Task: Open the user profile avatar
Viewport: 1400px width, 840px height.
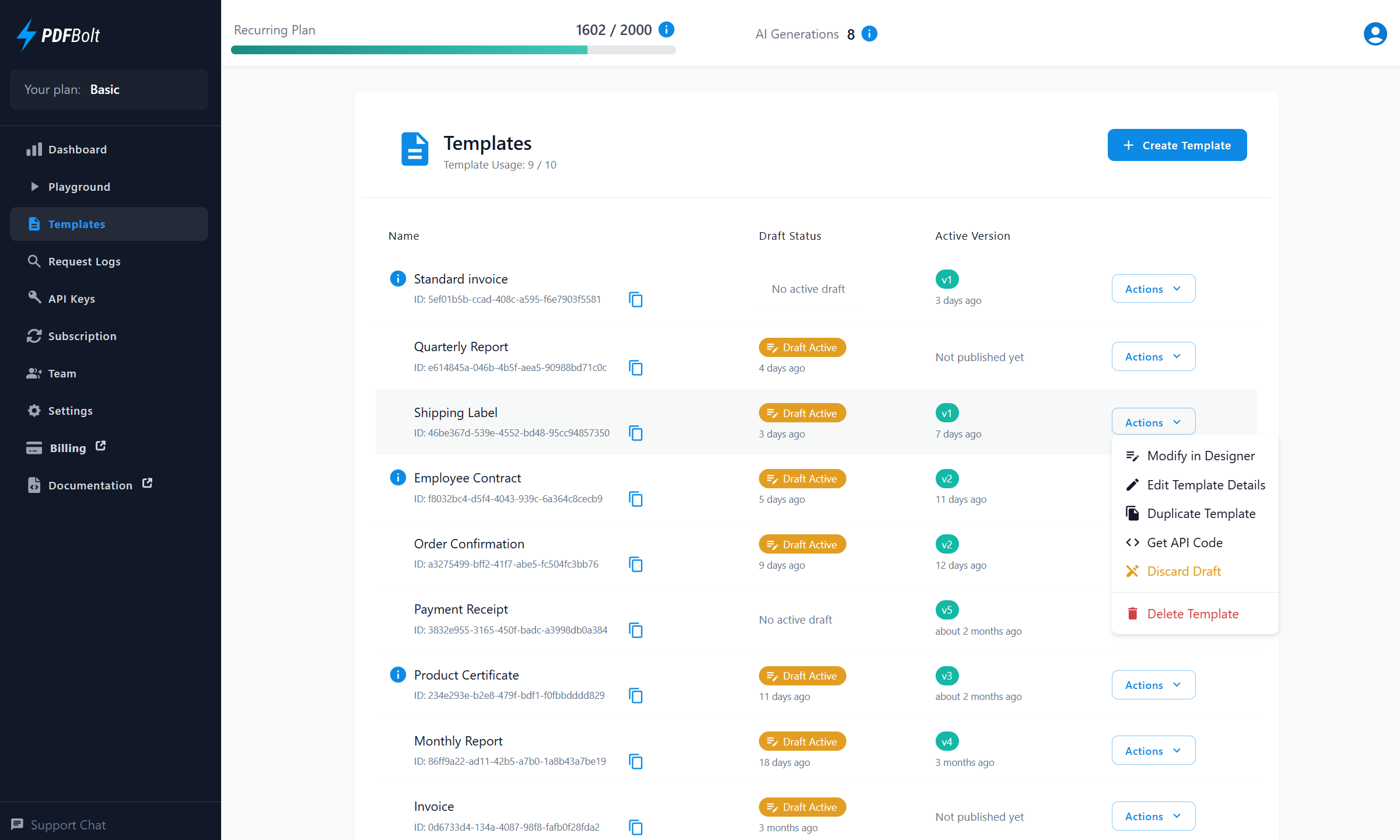Action: (1375, 34)
